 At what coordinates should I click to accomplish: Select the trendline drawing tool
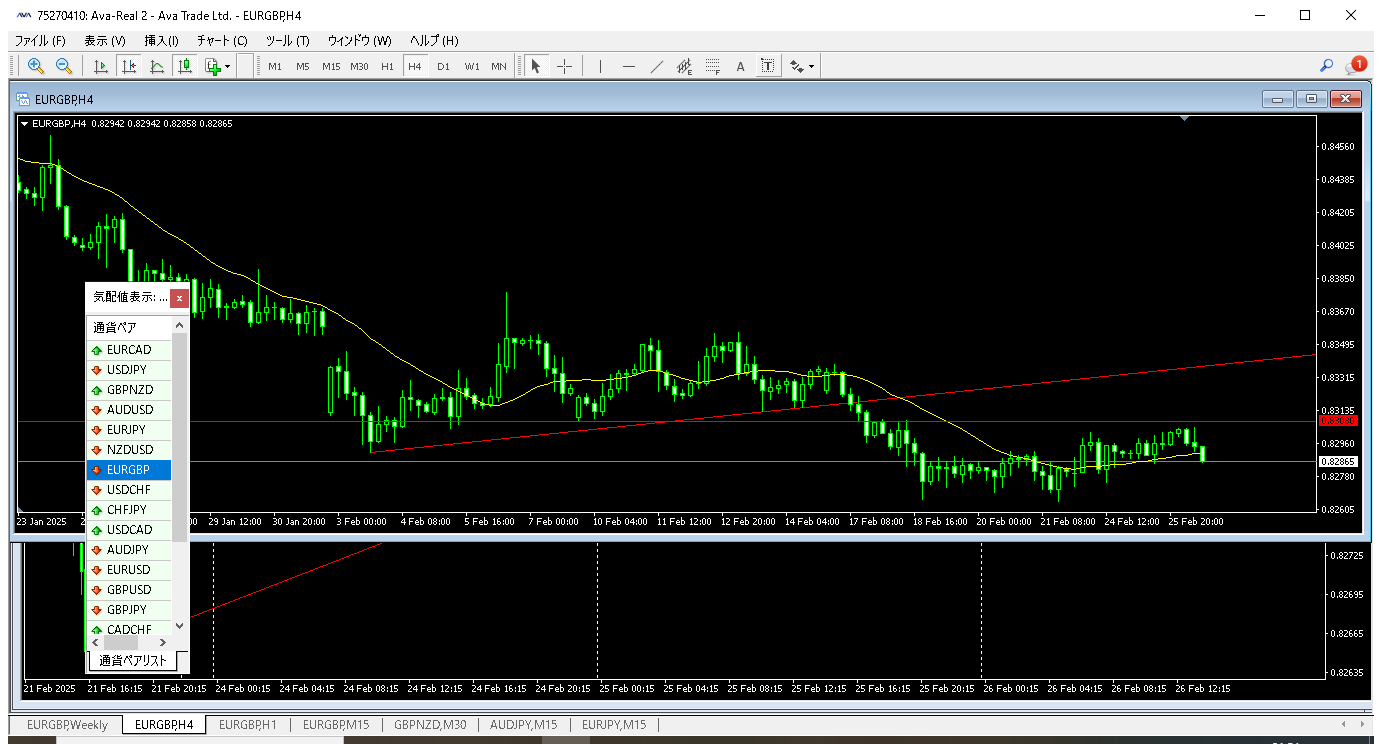[x=656, y=66]
